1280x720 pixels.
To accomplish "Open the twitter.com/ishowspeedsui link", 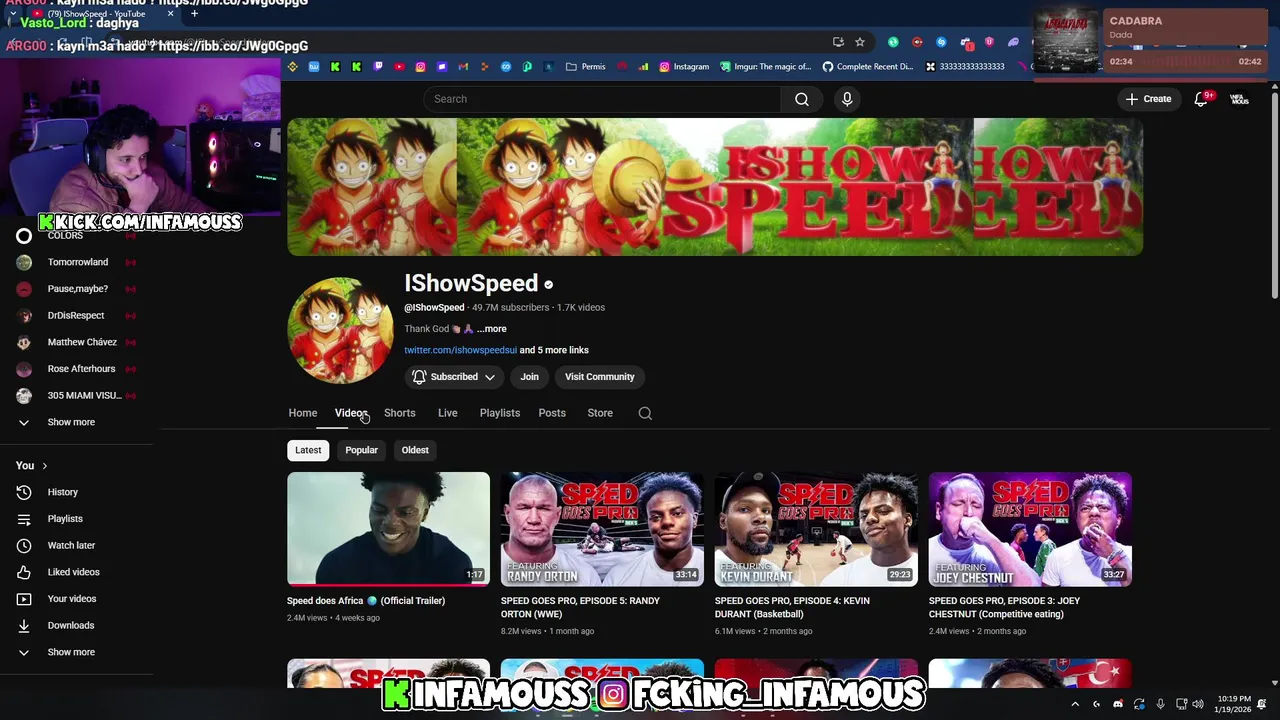I will pyautogui.click(x=460, y=350).
